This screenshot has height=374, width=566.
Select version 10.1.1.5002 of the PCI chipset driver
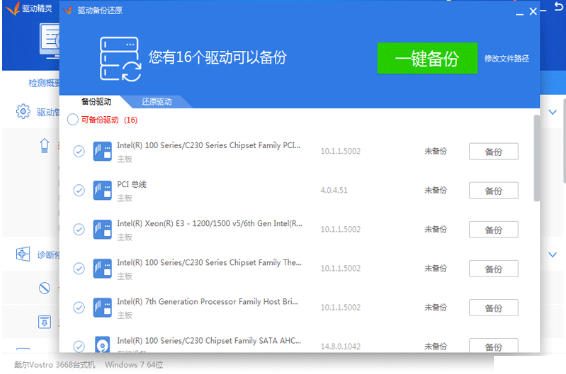click(x=340, y=151)
